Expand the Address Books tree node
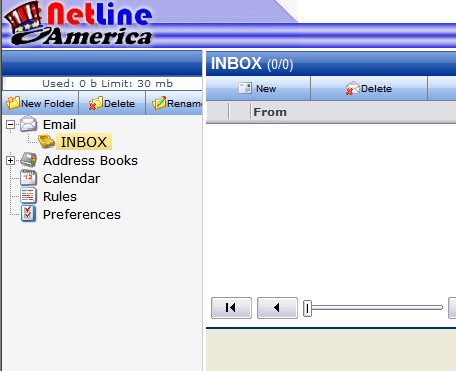456x371 pixels. [10, 160]
